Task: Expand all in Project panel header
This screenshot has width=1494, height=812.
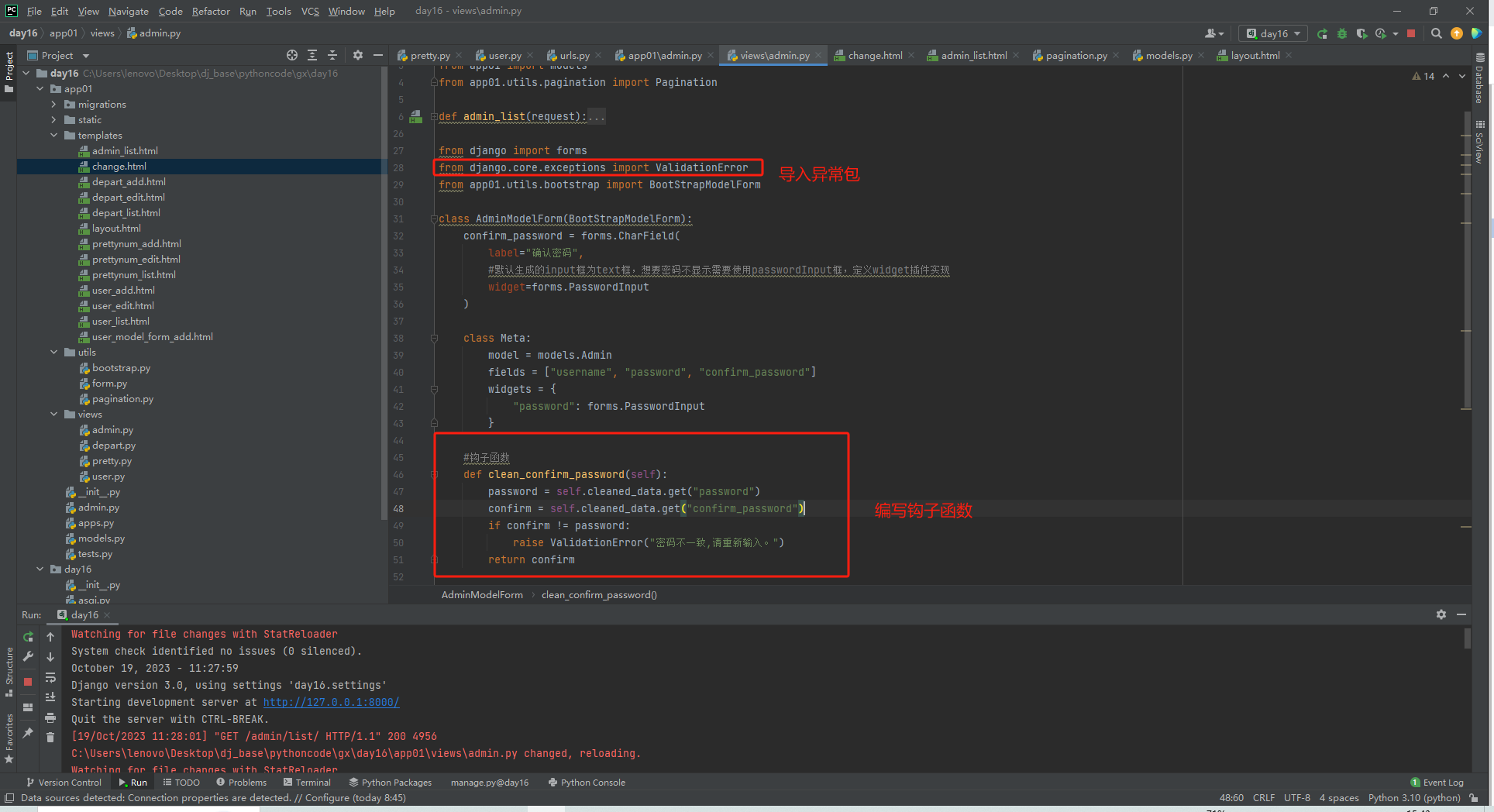Action: (312, 55)
